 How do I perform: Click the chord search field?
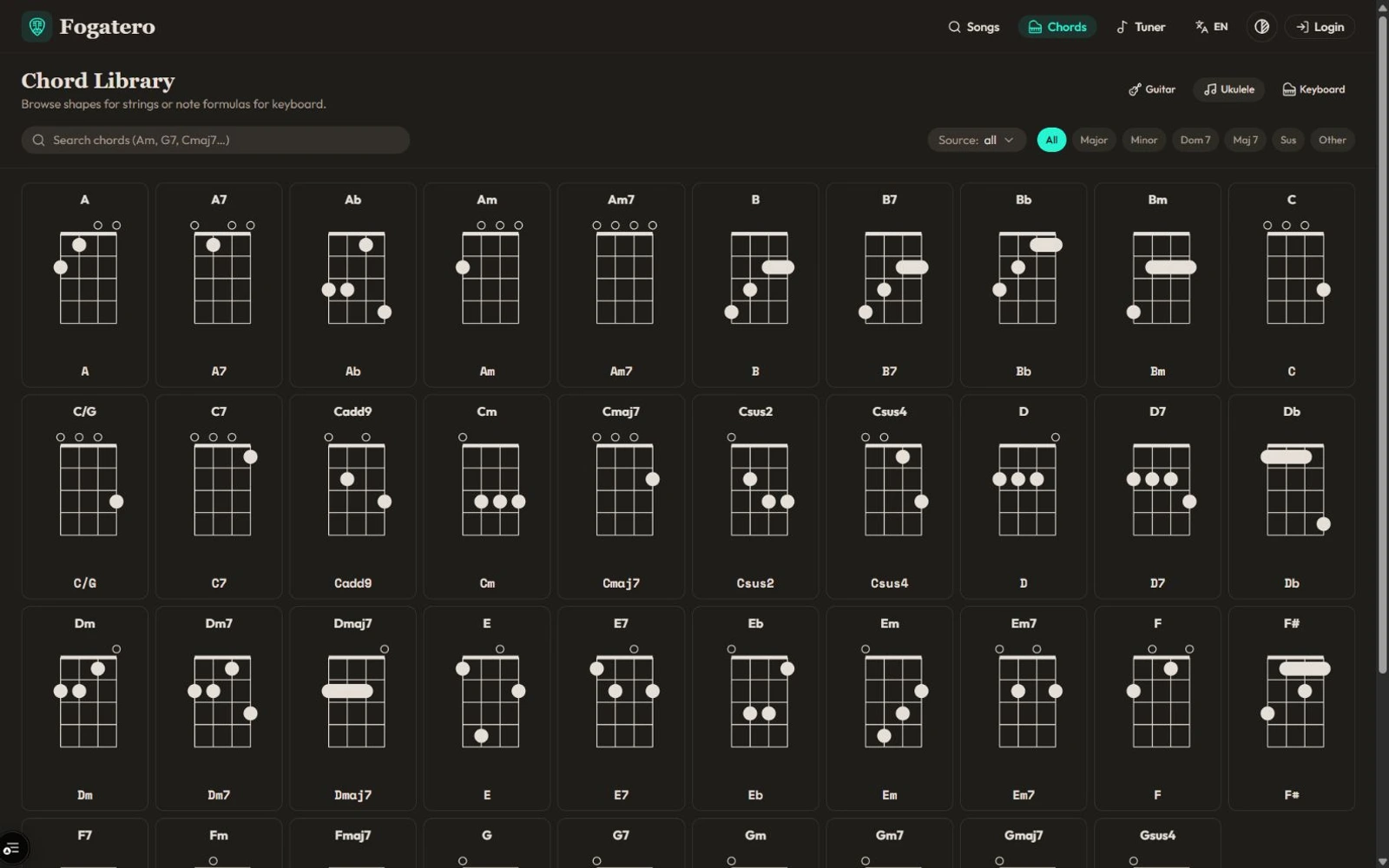[x=215, y=140]
